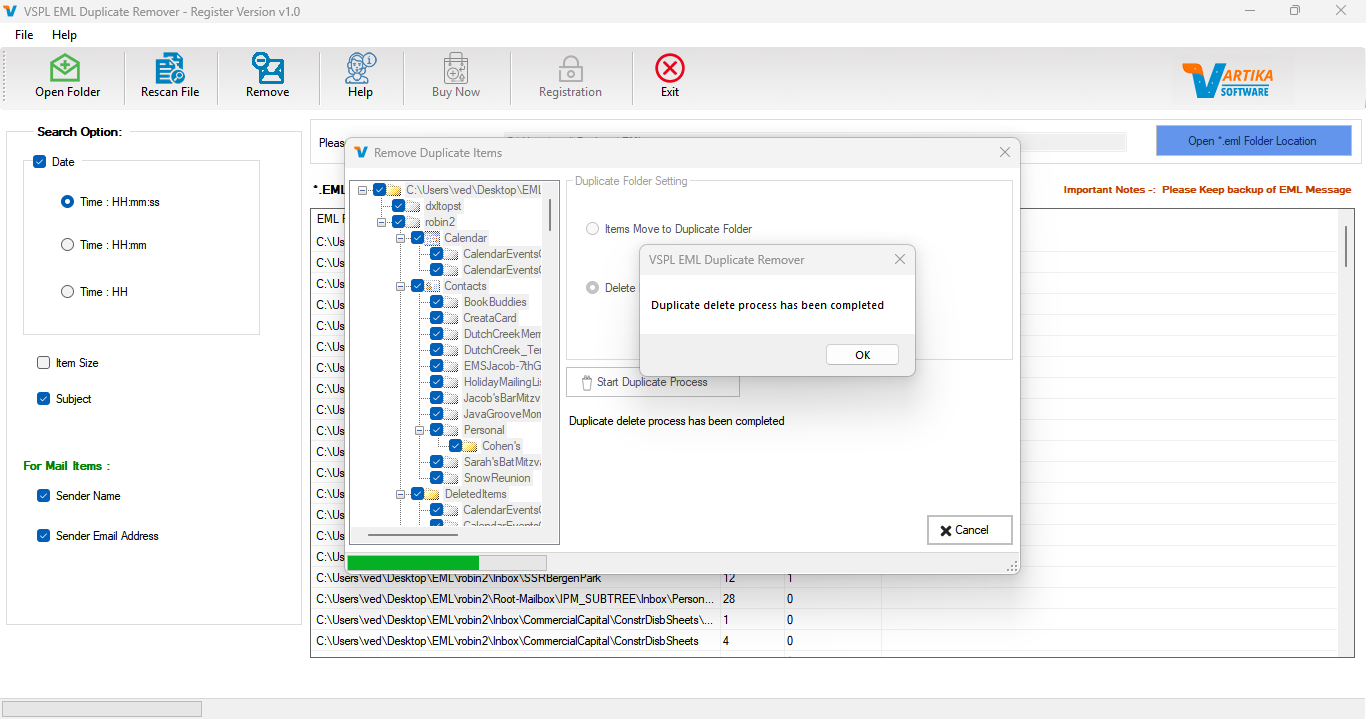The image size is (1366, 720).
Task: Click the folder tree vertical scrollbar
Action: (x=550, y=213)
